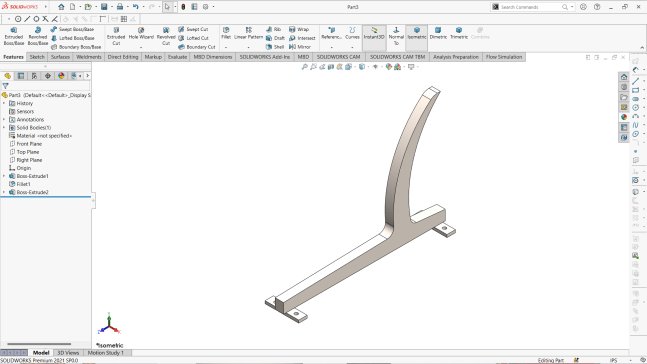
Task: Apply the Fillet tool
Action: (x=226, y=33)
